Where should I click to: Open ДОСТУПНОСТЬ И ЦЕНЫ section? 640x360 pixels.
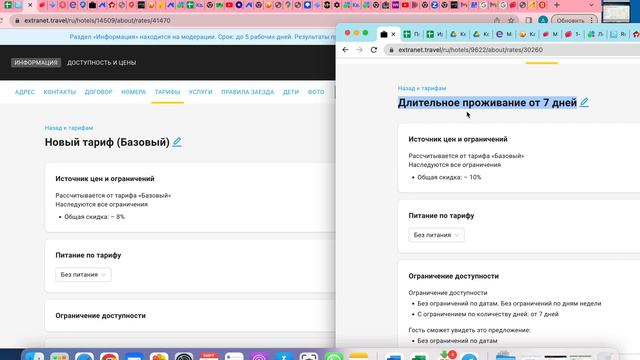pyautogui.click(x=102, y=62)
